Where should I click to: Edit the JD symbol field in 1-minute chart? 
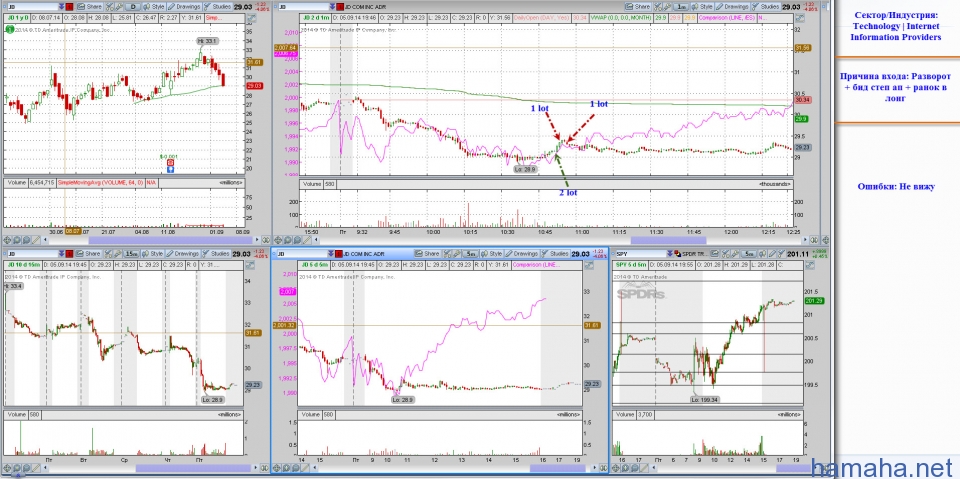(303, 6)
